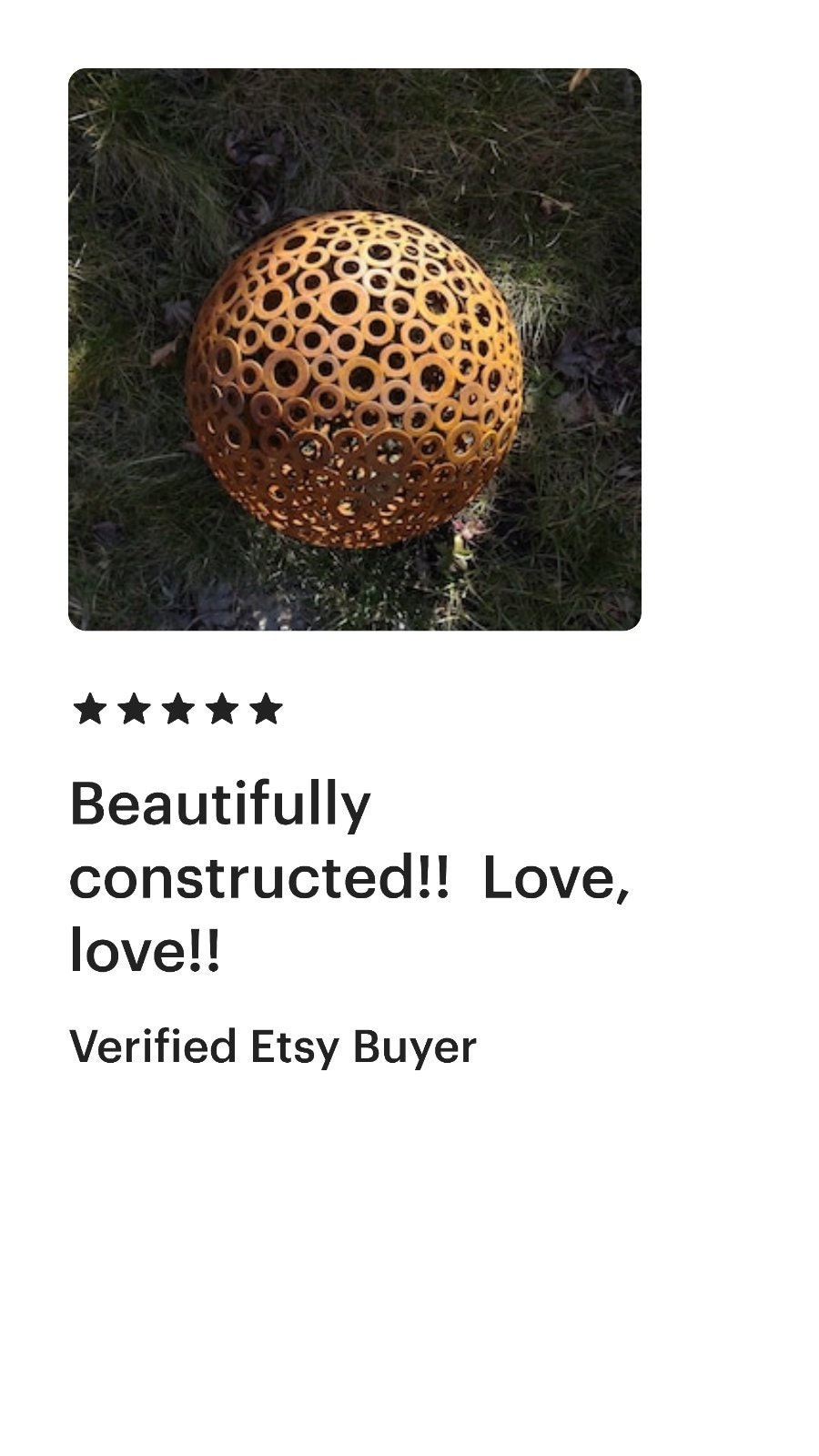
Task: Tap the final "love!!" line of review
Action: click(145, 951)
